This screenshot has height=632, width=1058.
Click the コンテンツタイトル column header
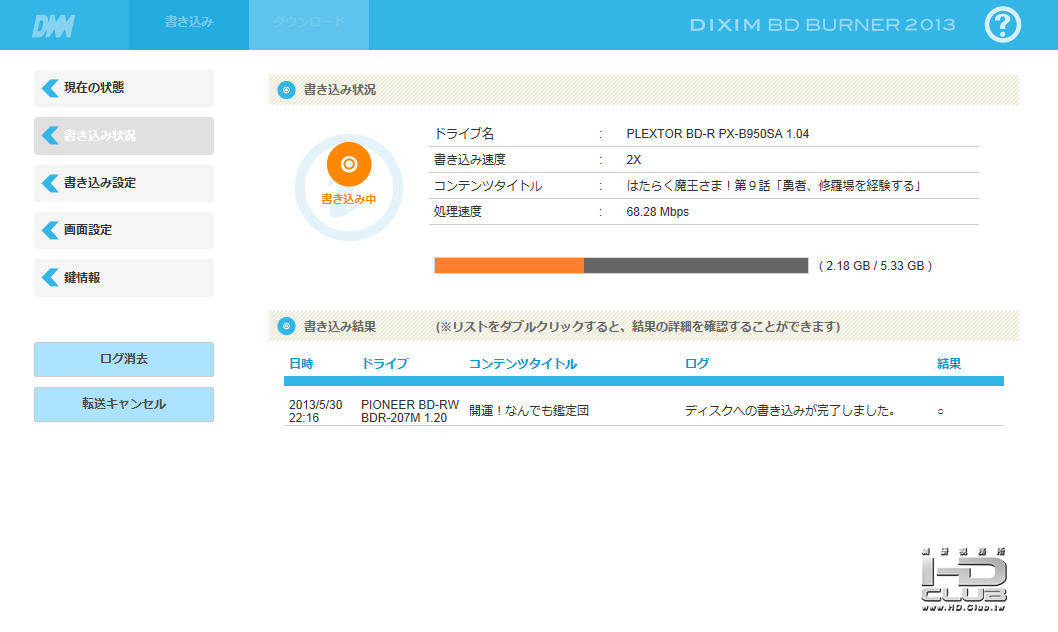point(523,364)
